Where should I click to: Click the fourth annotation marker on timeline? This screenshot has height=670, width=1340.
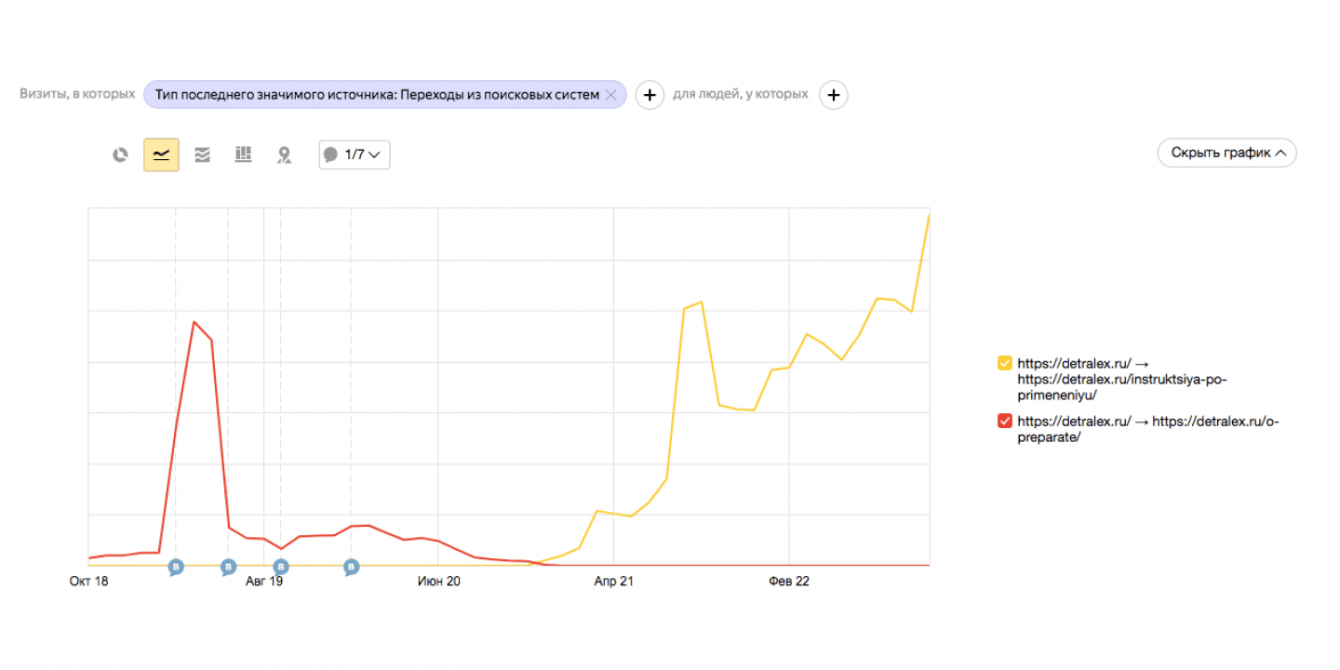[351, 567]
